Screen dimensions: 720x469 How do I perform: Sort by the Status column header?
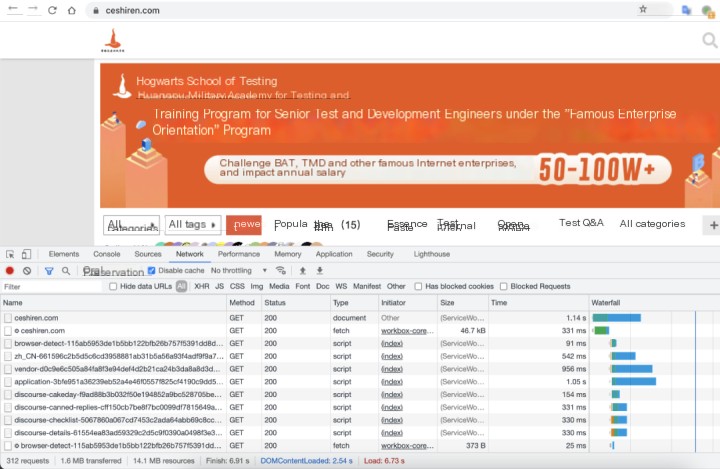click(296, 303)
